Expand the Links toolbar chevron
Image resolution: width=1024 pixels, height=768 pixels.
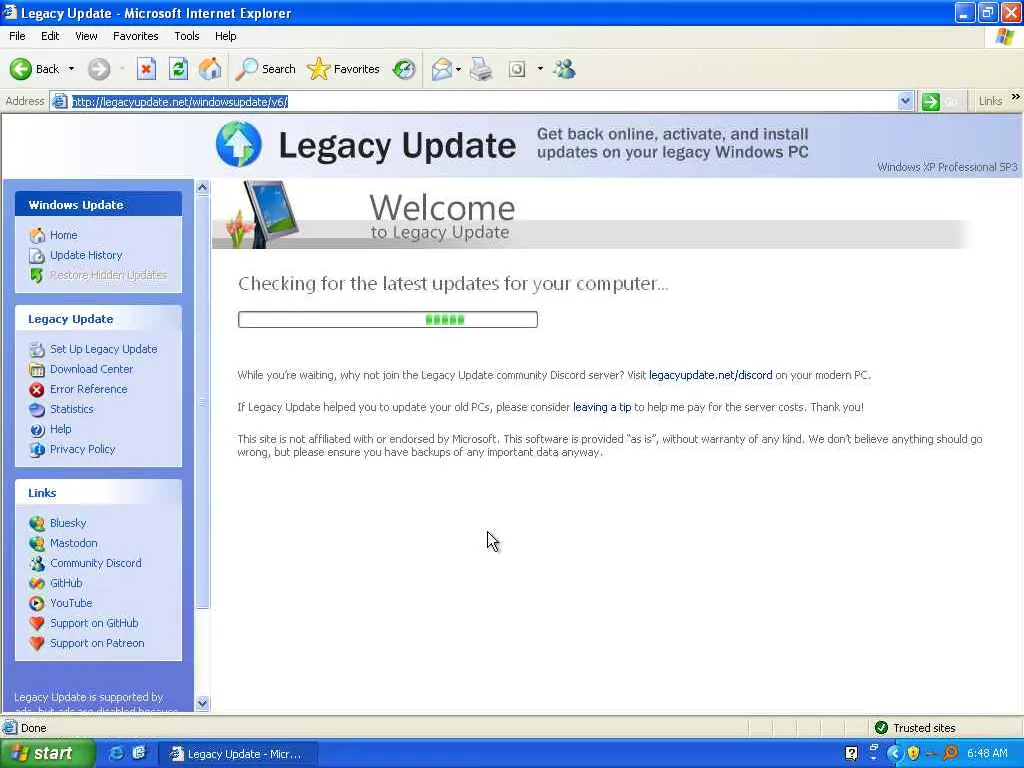pyautogui.click(x=1016, y=97)
